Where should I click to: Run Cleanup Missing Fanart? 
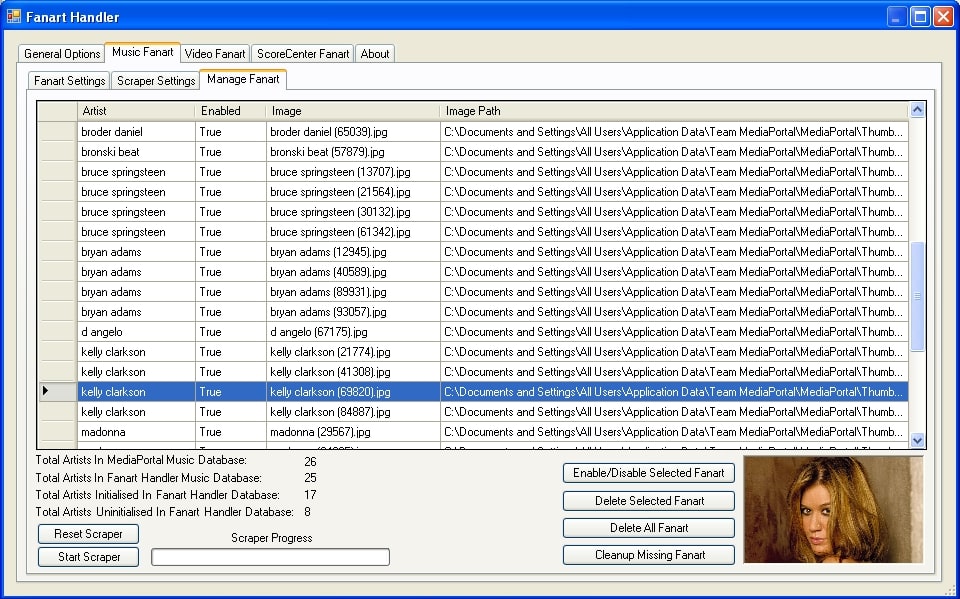(649, 555)
